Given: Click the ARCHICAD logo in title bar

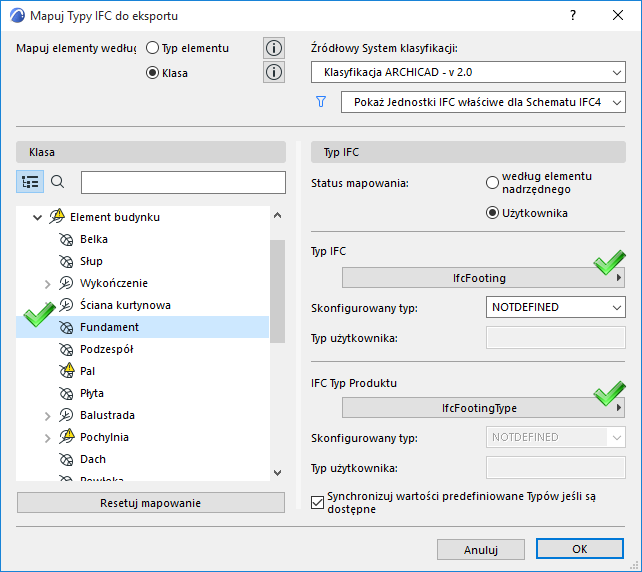Looking at the screenshot, I should 17,16.
